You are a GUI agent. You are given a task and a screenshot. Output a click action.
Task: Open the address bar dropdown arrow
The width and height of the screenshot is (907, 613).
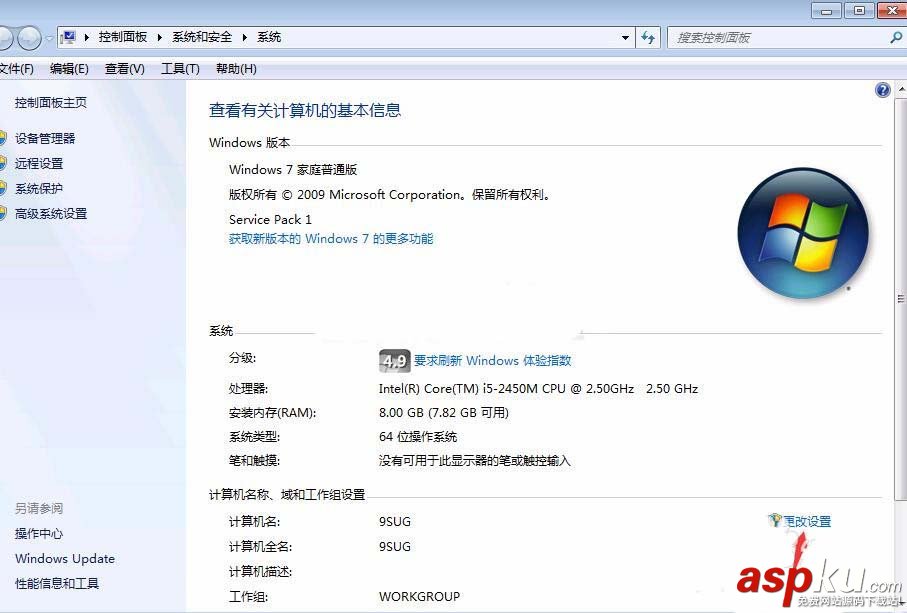pos(625,37)
